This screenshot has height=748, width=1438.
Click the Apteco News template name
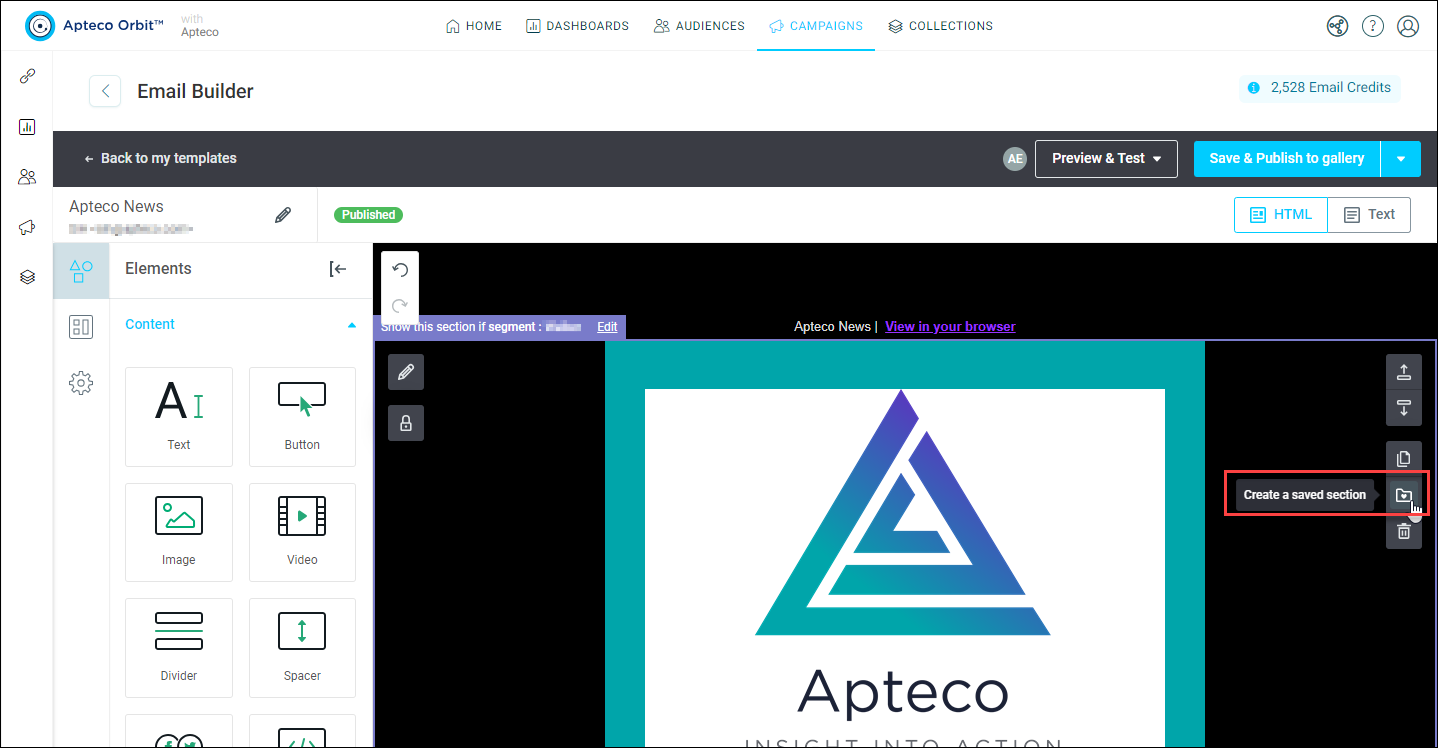[116, 207]
